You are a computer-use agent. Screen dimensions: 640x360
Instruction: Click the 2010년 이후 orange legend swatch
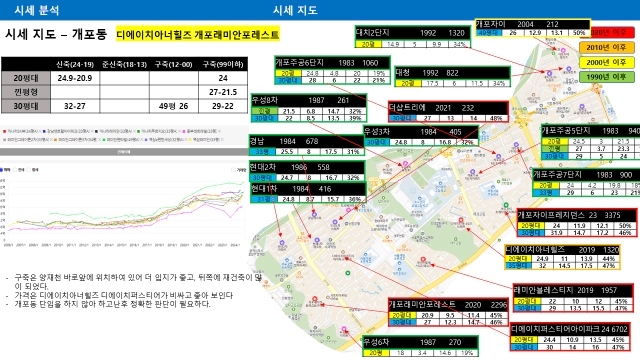pyautogui.click(x=607, y=47)
